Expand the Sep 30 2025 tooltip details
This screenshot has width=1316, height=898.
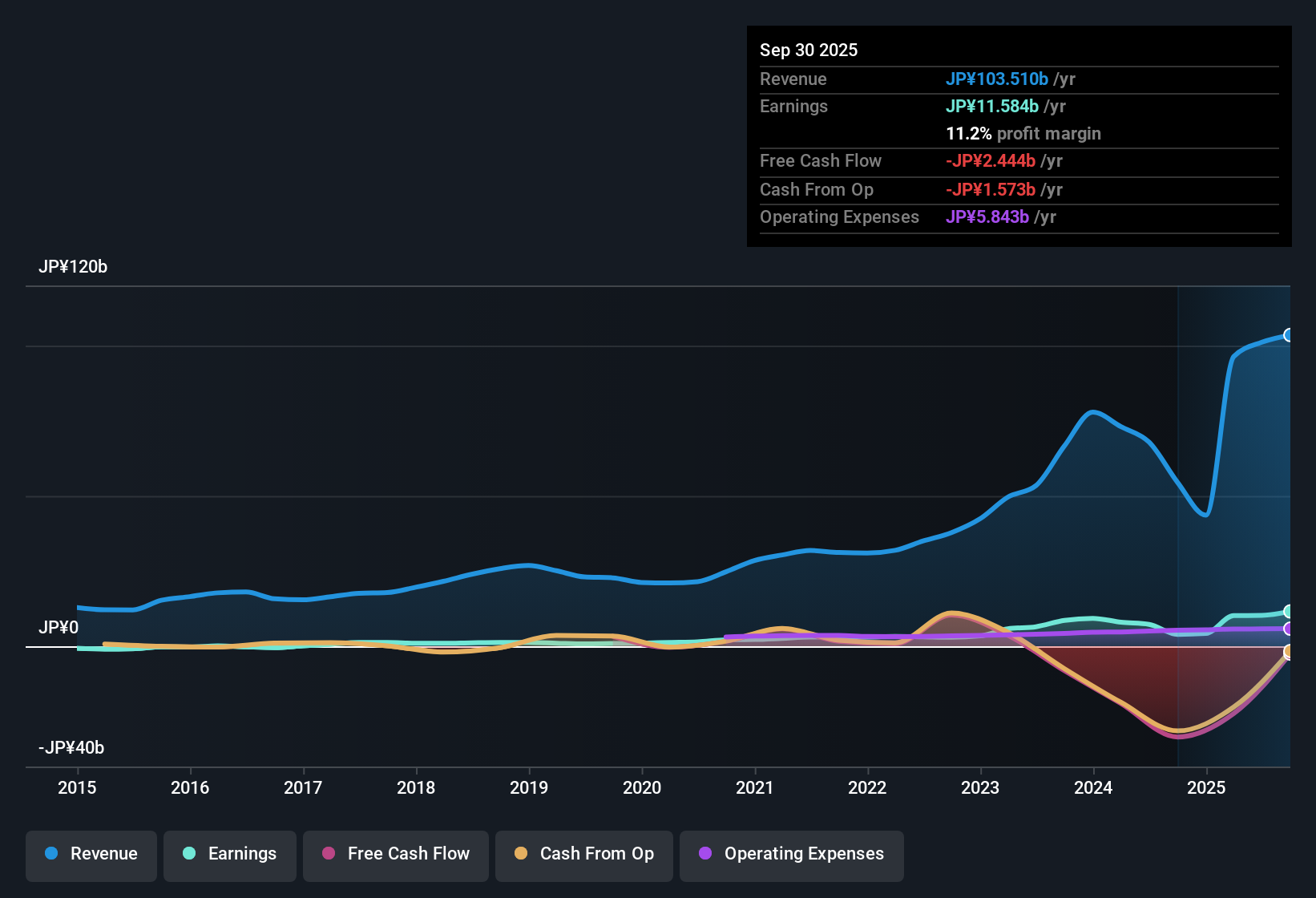[809, 50]
